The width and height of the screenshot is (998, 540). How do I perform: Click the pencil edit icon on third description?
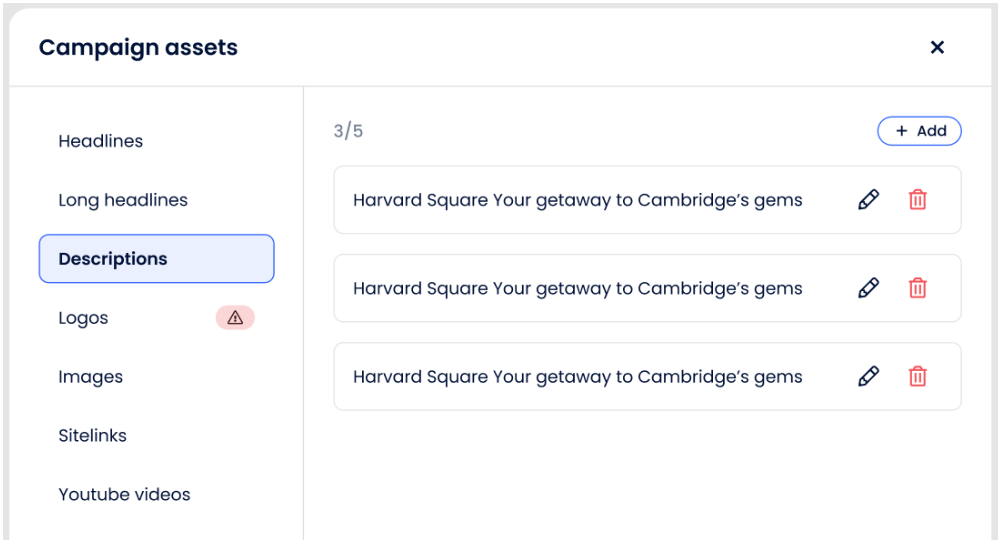click(868, 377)
